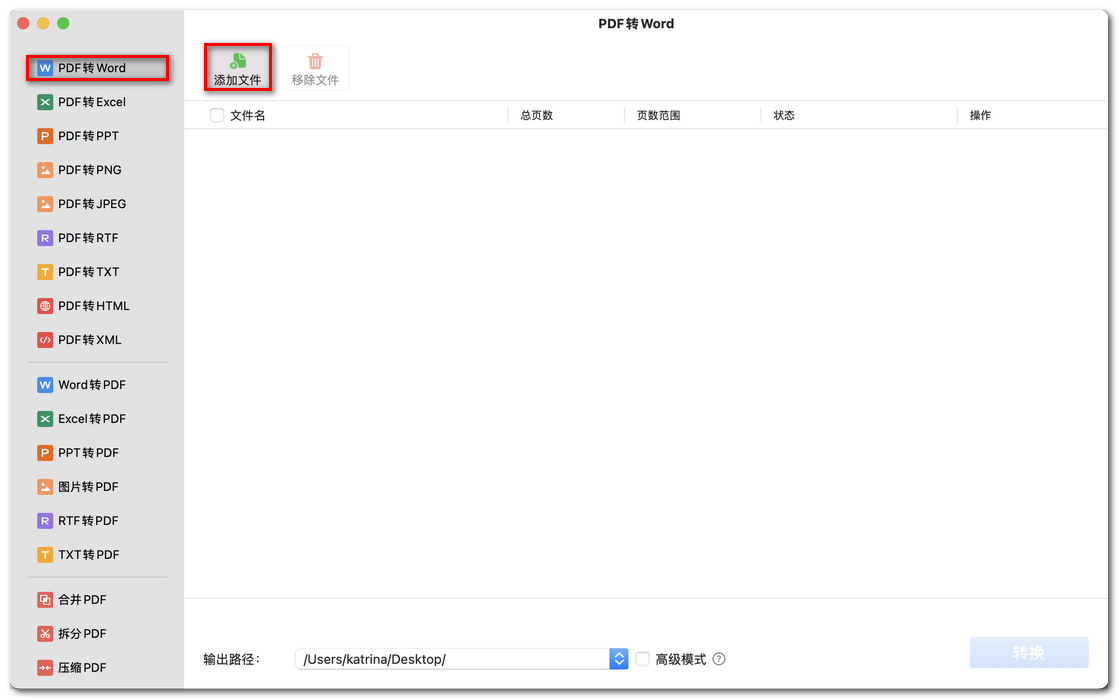Click the 移除文件 remove button
Screen dimensions: 1119x700
(315, 67)
